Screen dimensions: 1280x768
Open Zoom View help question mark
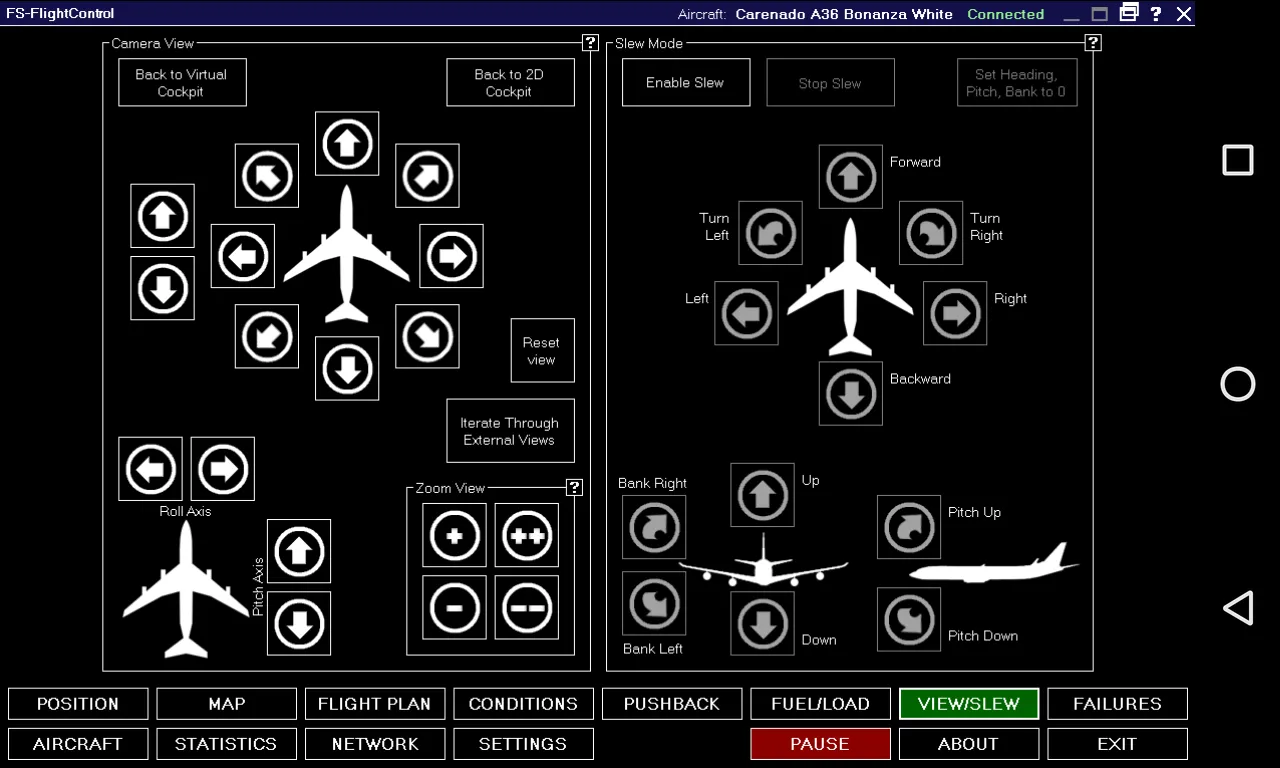click(x=574, y=488)
